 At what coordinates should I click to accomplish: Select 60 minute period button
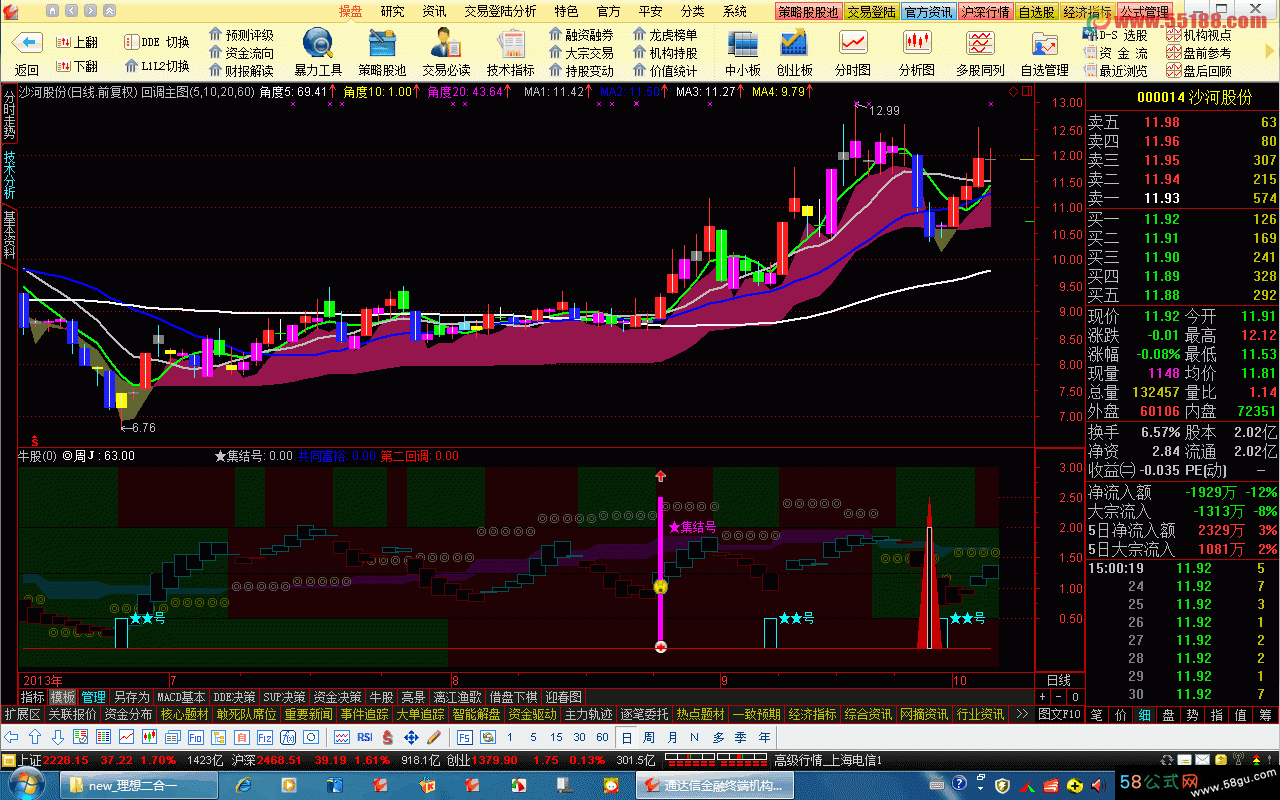pyautogui.click(x=601, y=737)
